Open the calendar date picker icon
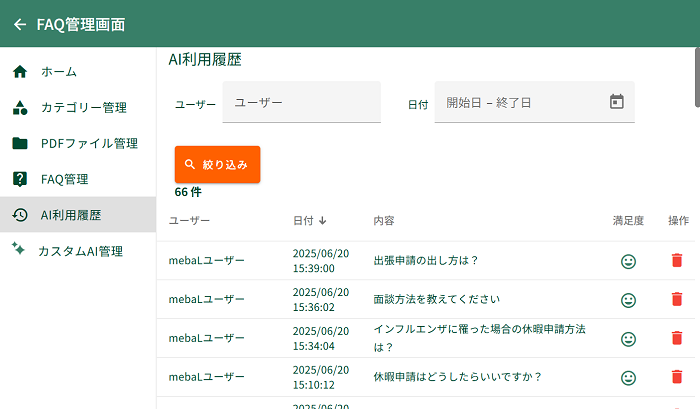Screen dimensions: 700x409 pyautogui.click(x=616, y=102)
